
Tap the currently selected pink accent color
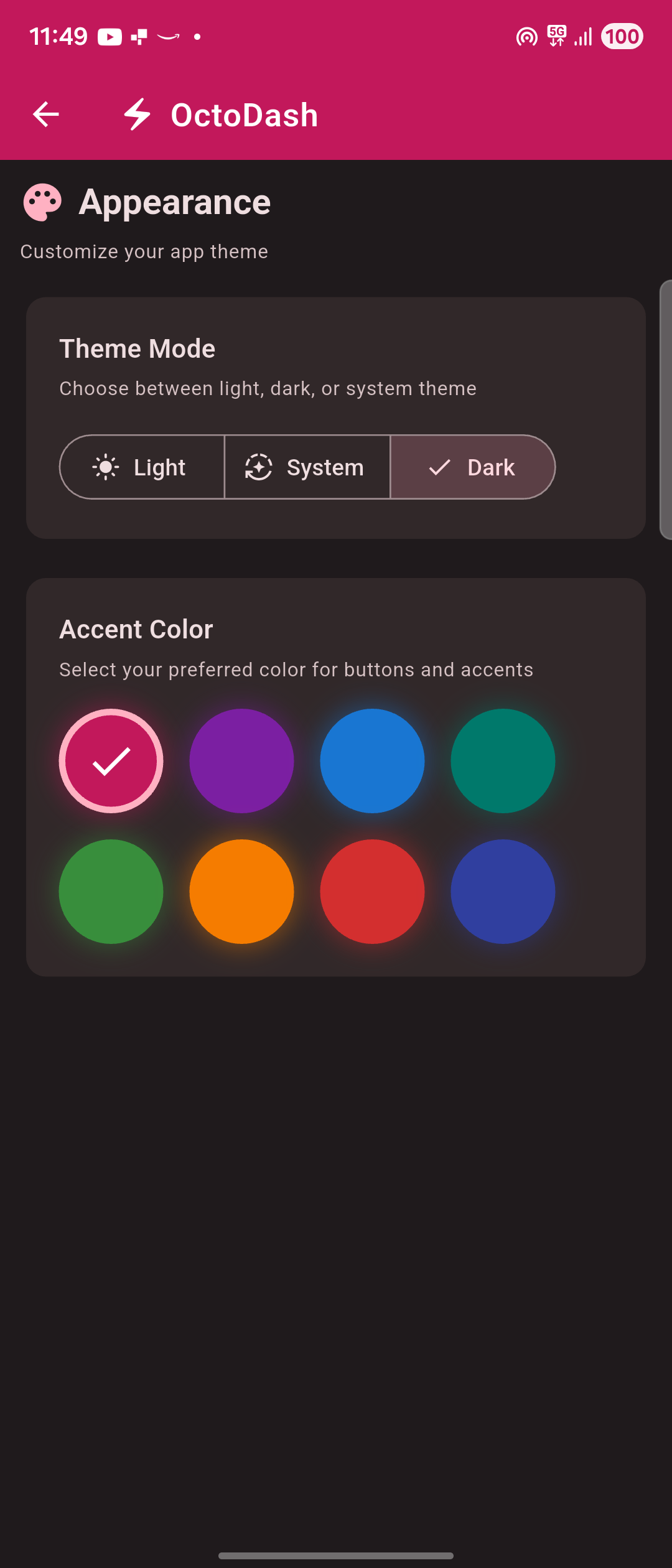[111, 760]
